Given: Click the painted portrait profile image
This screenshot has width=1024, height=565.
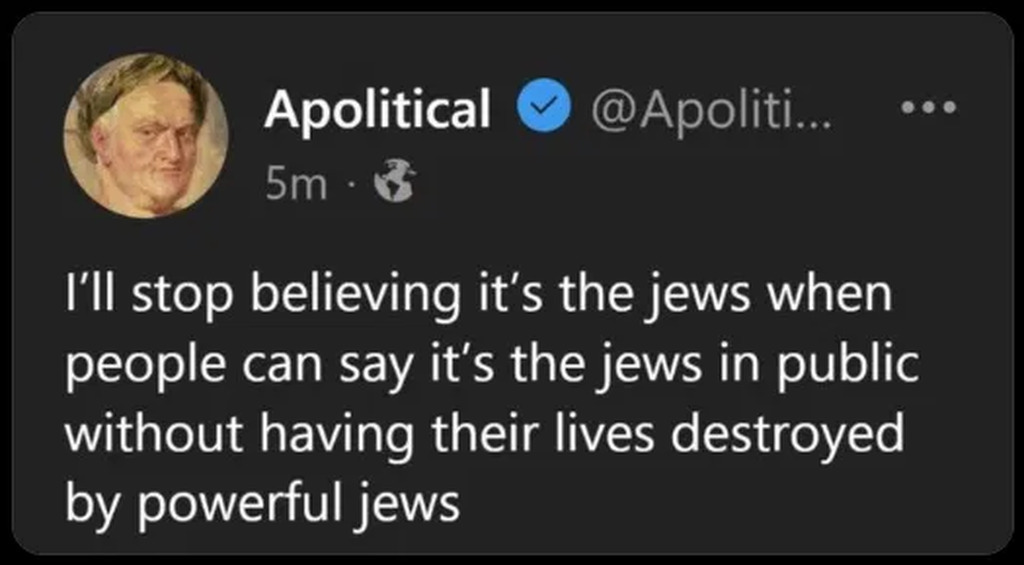Looking at the screenshot, I should 146,134.
